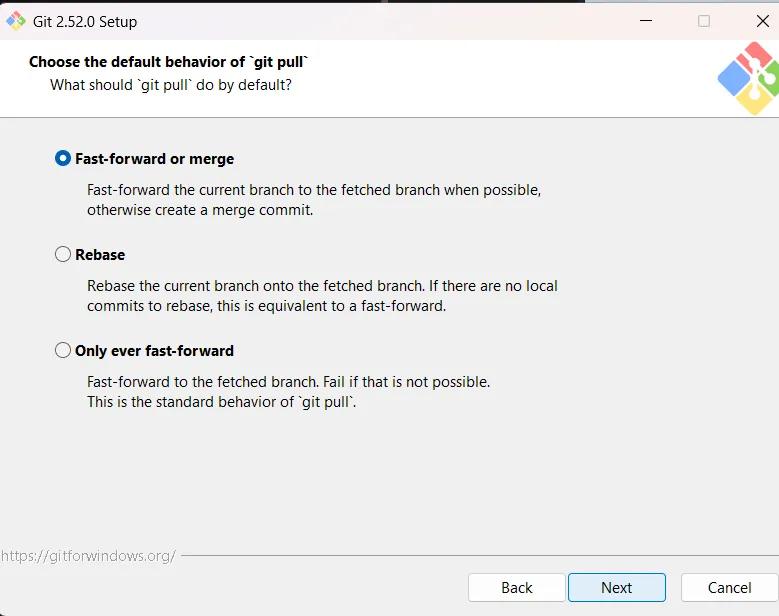Click the greyed-out maximize window icon
Image resolution: width=779 pixels, height=616 pixels.
[704, 21]
